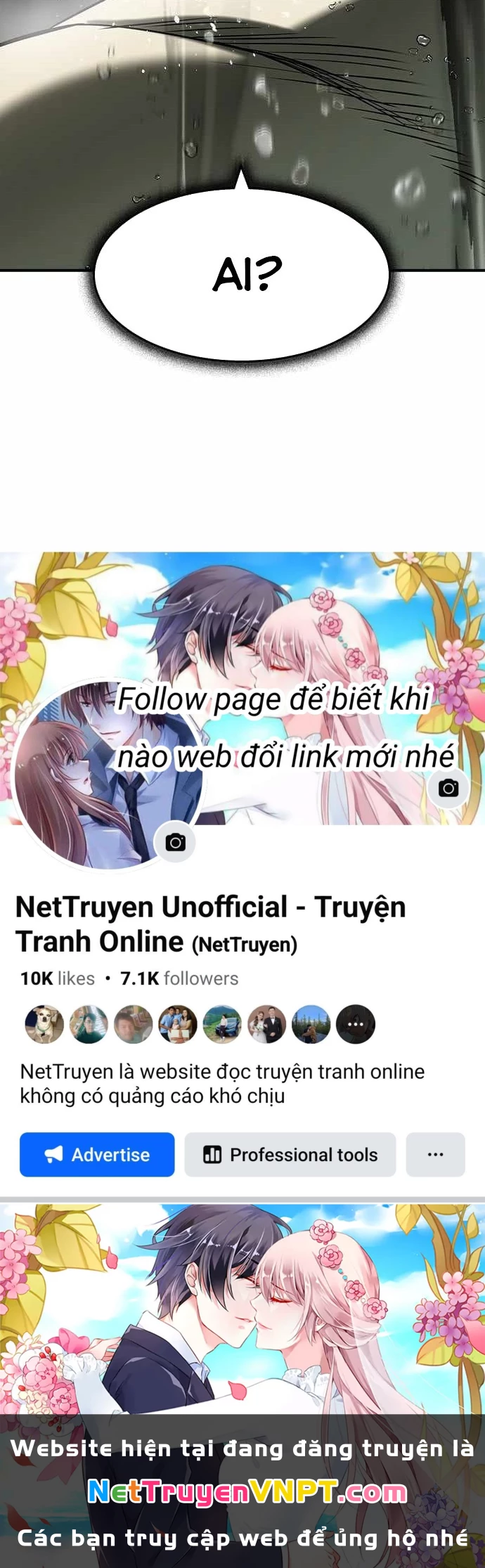Click the wedding couple follower avatar
Image resolution: width=485 pixels, height=1568 pixels.
[266, 1024]
